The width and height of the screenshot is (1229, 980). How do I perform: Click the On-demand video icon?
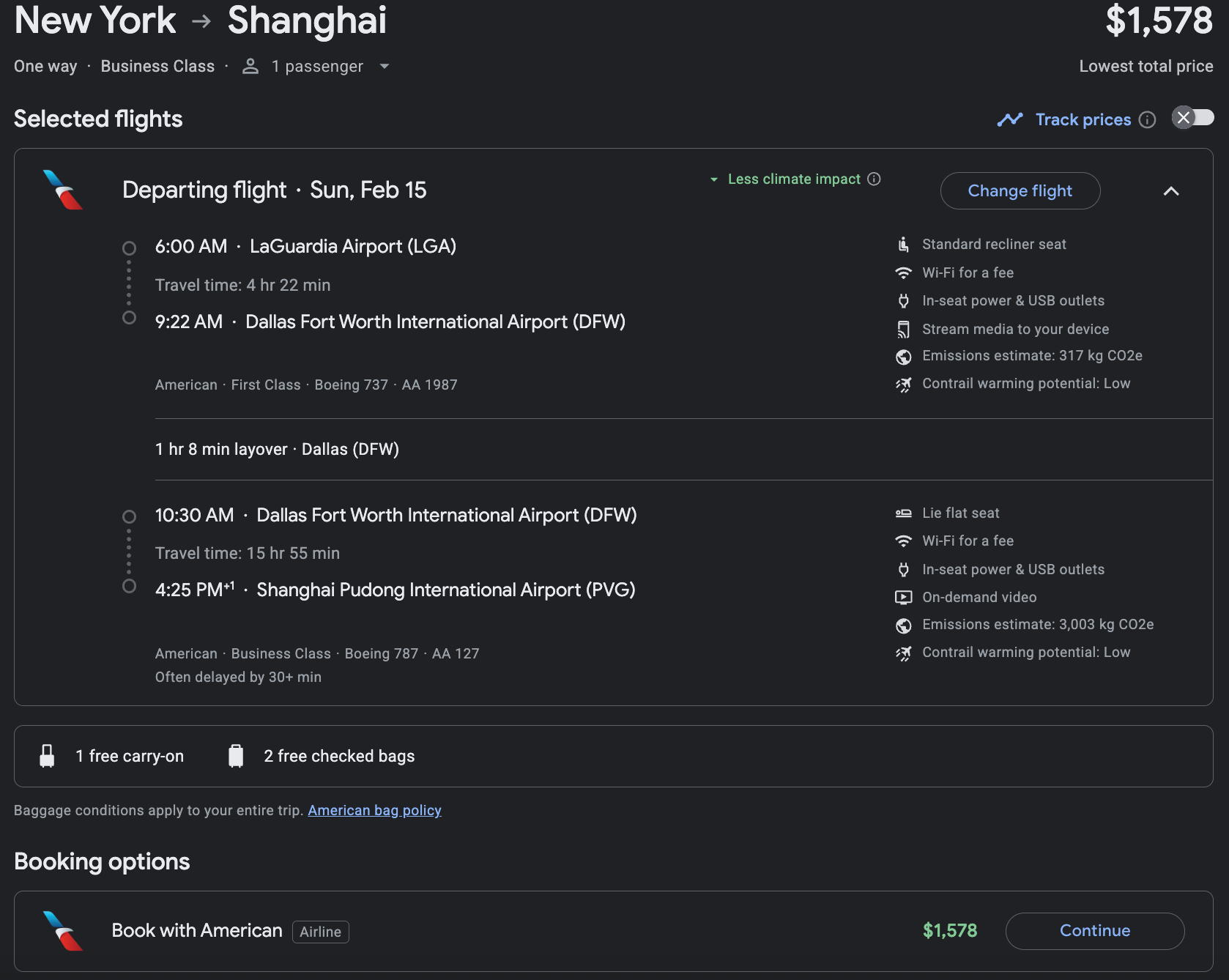tap(903, 598)
